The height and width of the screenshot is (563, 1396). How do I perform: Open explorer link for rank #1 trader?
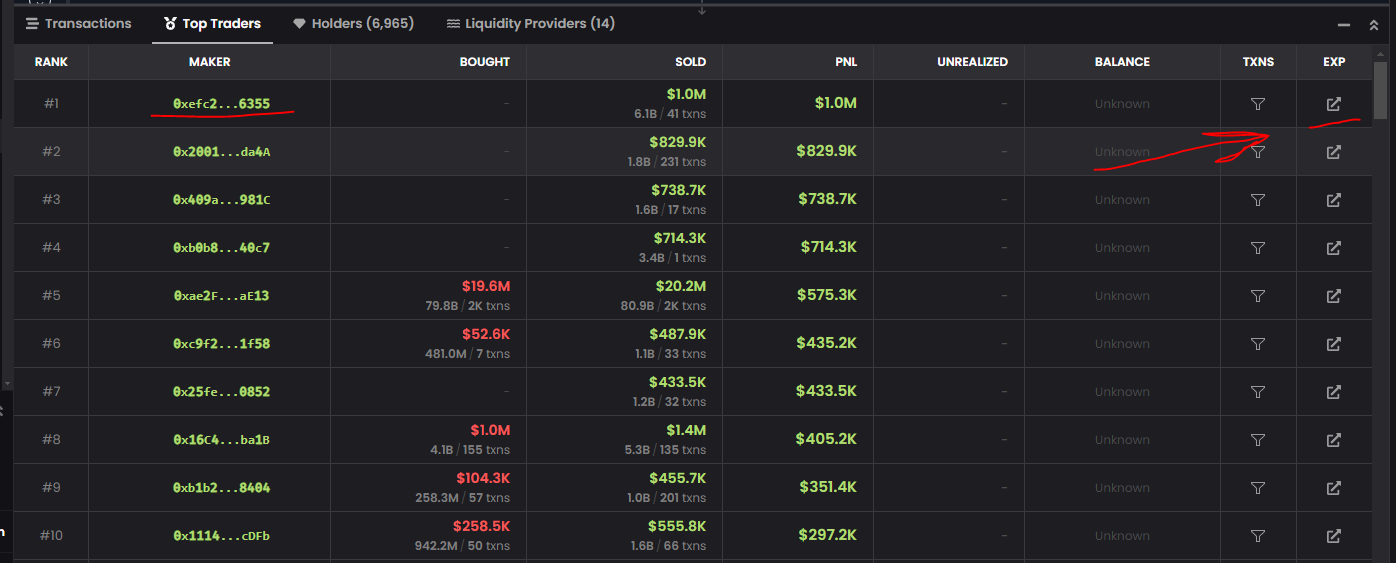pos(1333,104)
